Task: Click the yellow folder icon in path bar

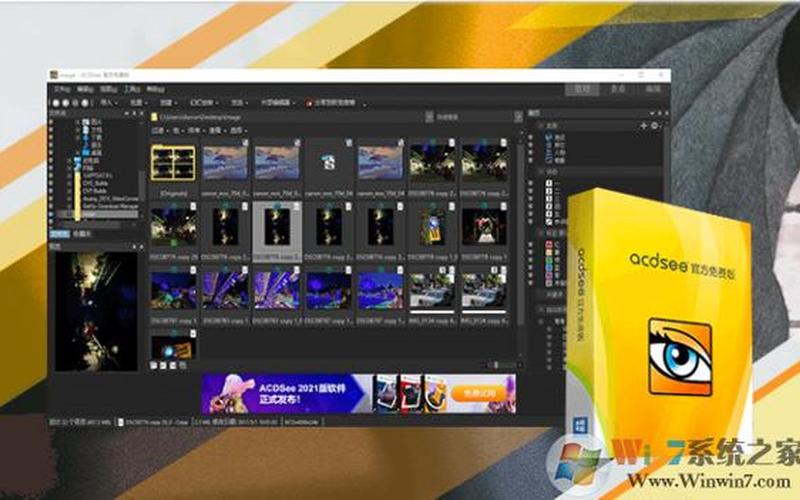Action: point(154,117)
